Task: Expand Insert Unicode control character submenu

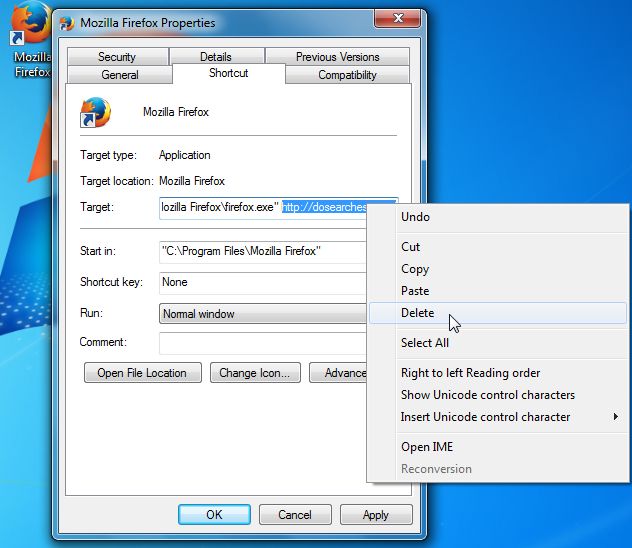Action: 498,417
